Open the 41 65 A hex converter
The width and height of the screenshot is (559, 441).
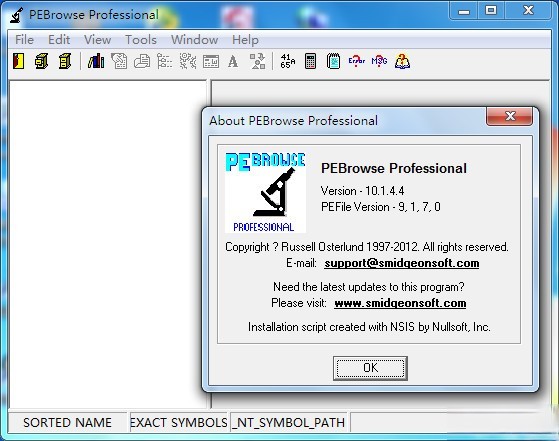[288, 61]
